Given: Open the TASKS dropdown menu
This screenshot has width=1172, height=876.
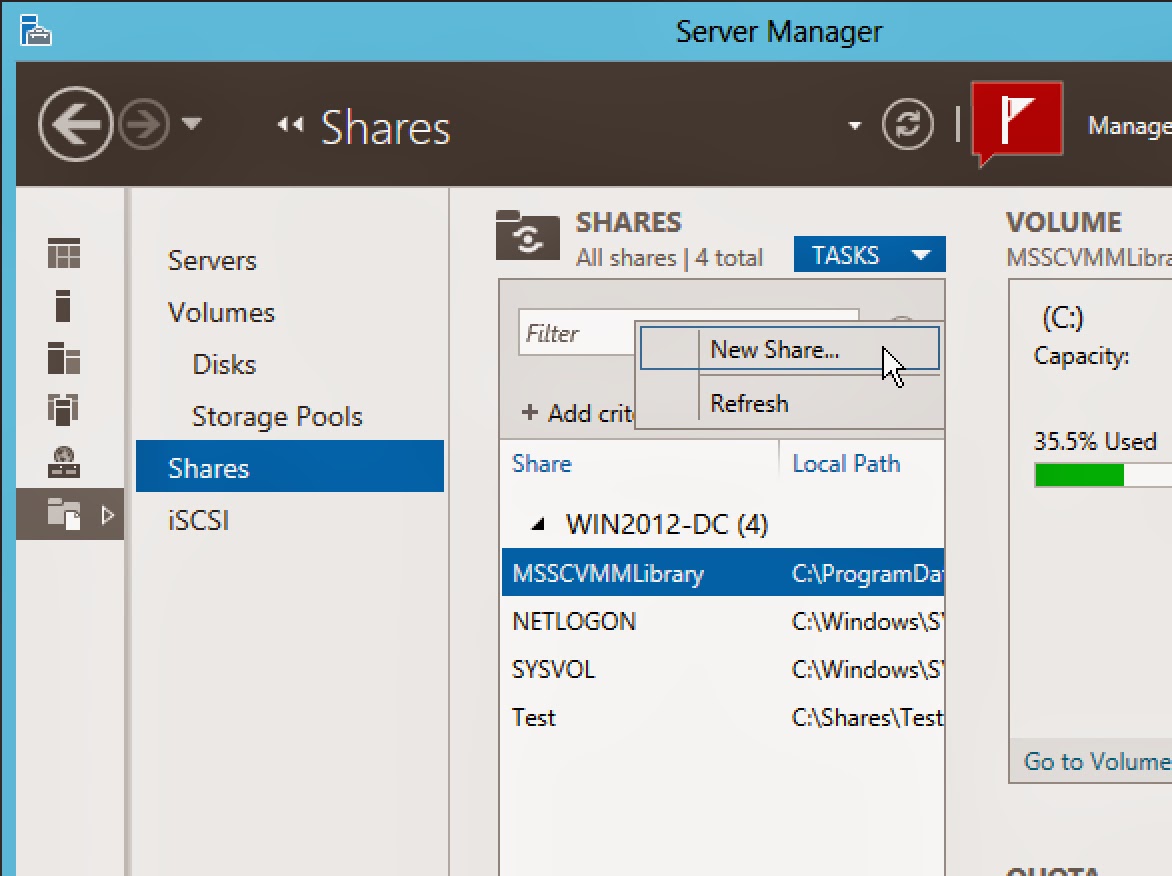Looking at the screenshot, I should (868, 254).
